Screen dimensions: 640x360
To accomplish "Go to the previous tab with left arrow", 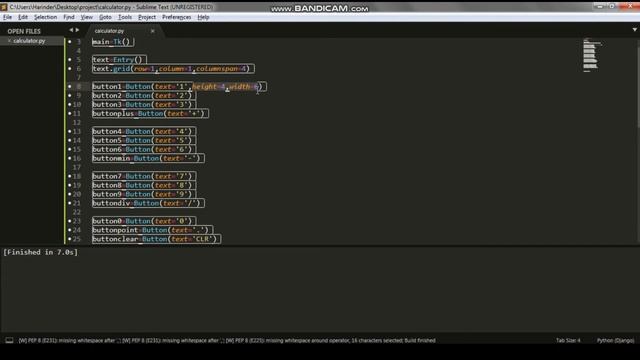I will pos(71,30).
